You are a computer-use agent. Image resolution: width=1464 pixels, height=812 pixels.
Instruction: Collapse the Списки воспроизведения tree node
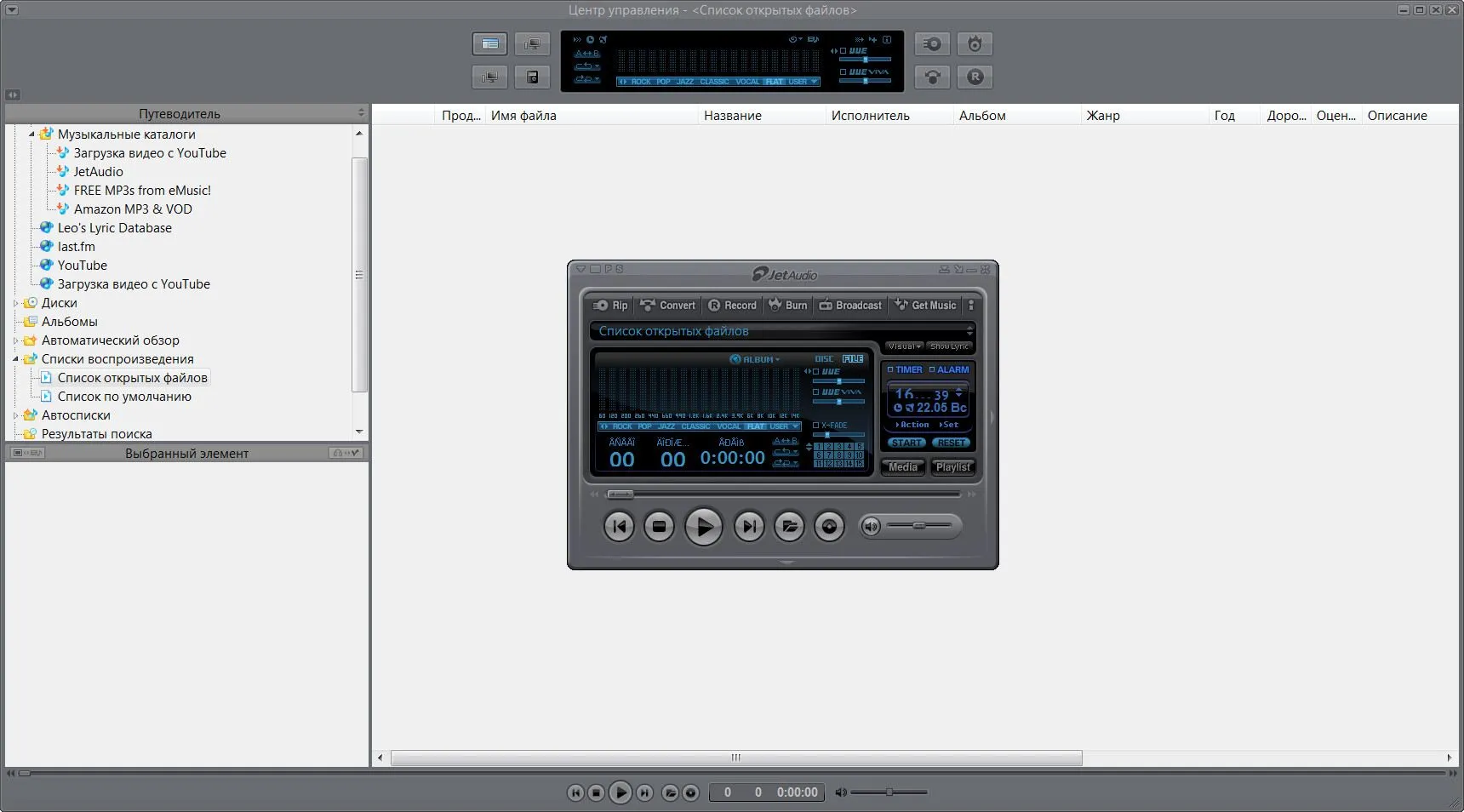click(x=15, y=359)
